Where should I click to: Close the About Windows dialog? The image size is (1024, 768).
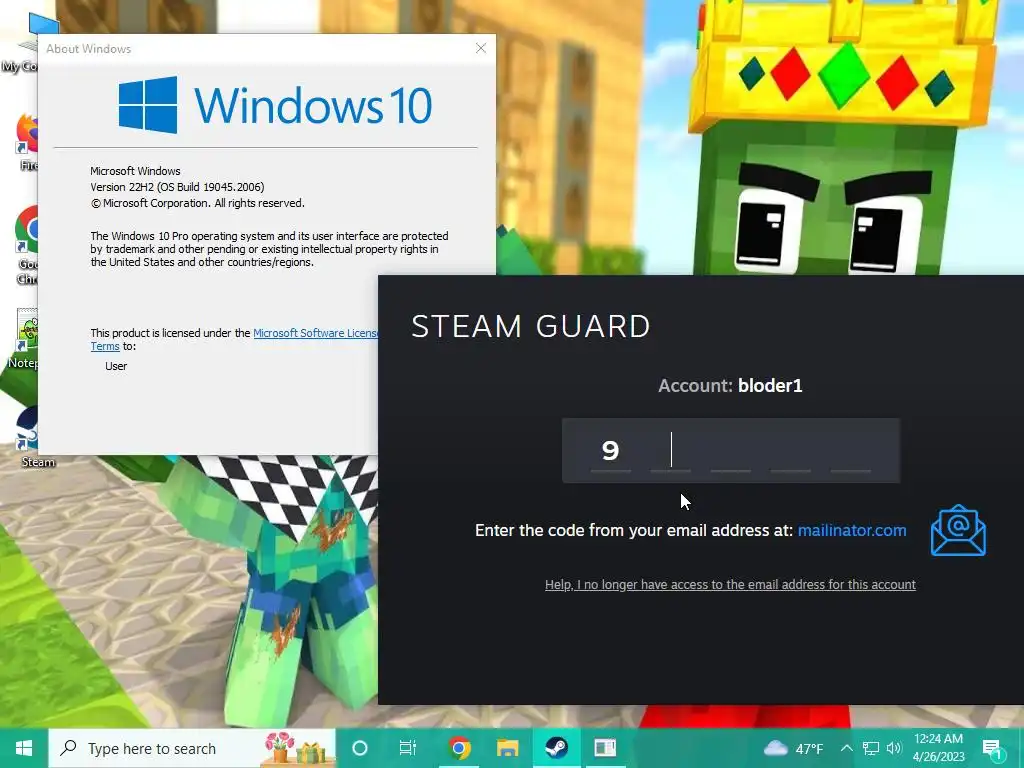(x=481, y=48)
